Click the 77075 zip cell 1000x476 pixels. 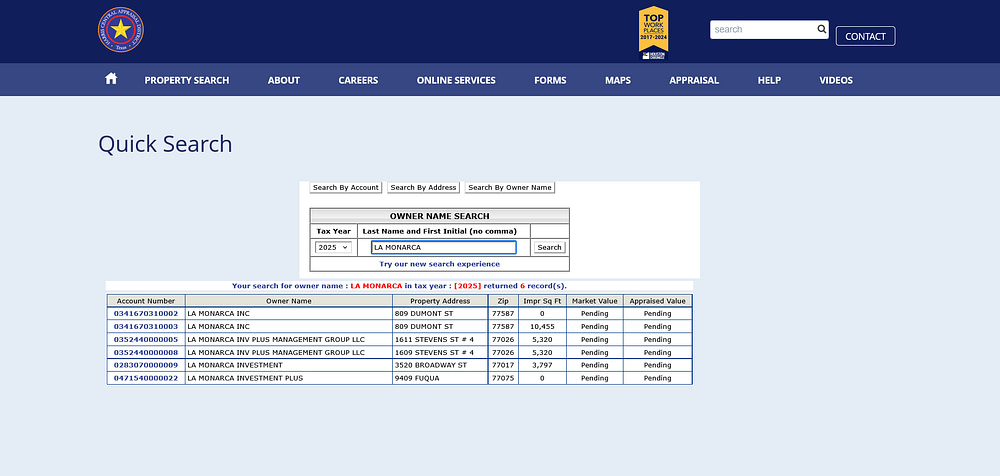point(503,378)
